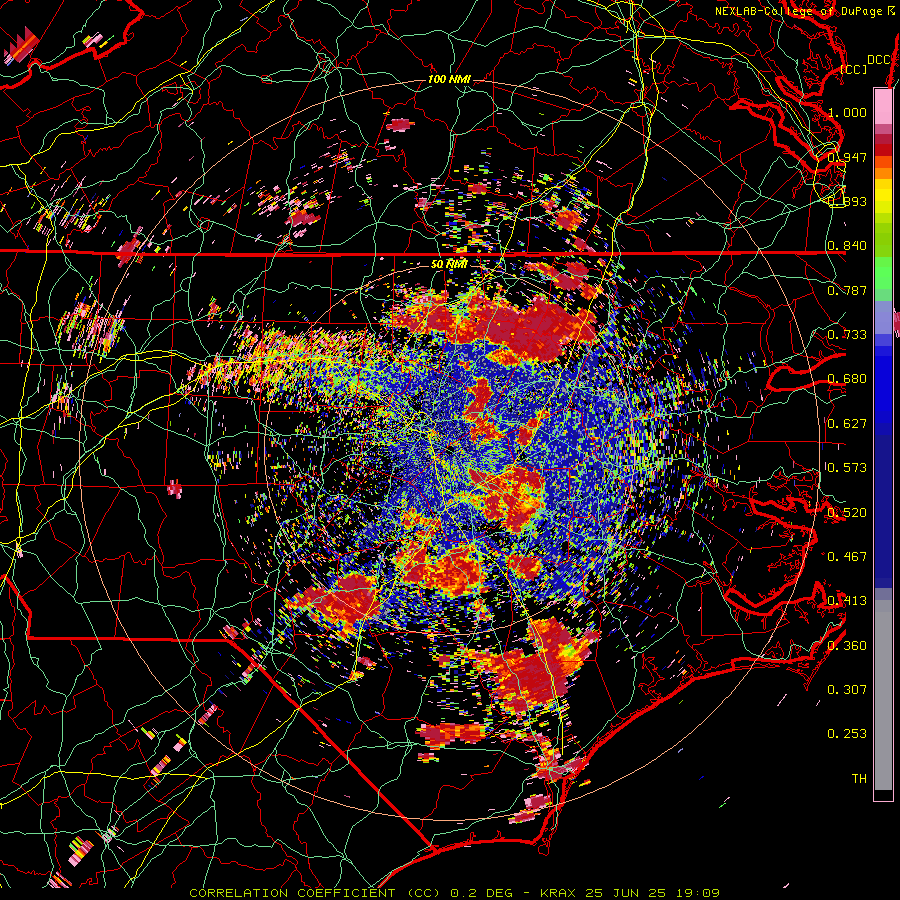Select the 0.627 scale label

pos(847,424)
